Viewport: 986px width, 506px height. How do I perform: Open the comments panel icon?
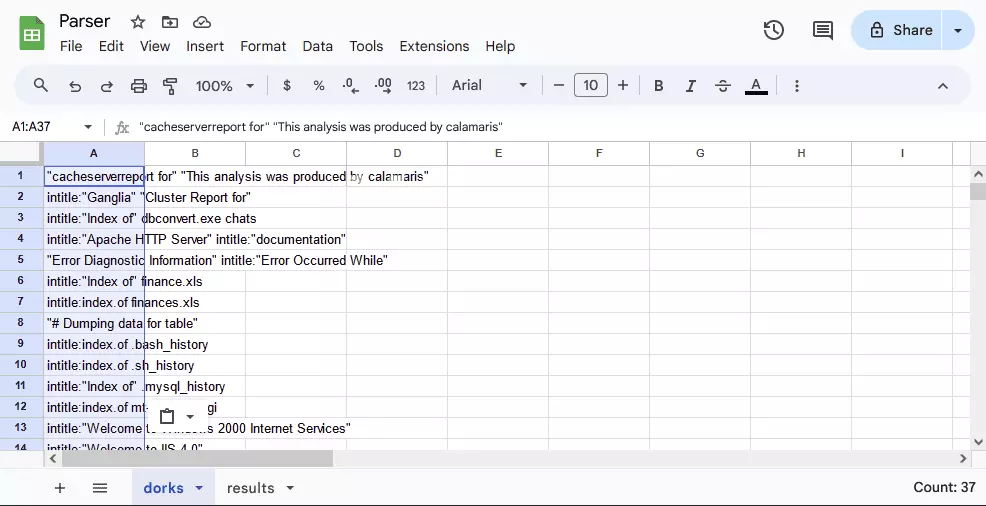click(x=823, y=30)
